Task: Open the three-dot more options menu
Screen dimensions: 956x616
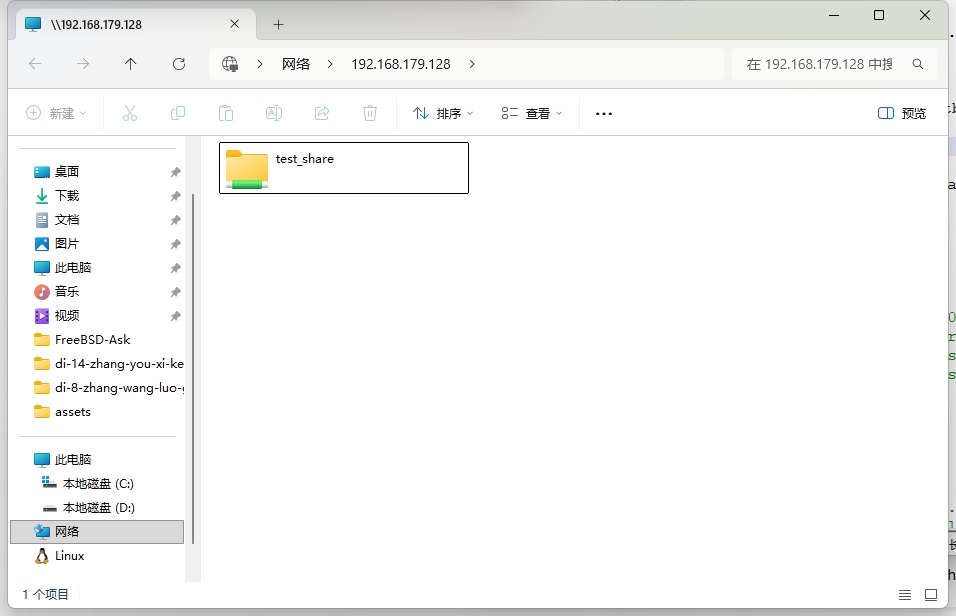Action: tap(604, 113)
